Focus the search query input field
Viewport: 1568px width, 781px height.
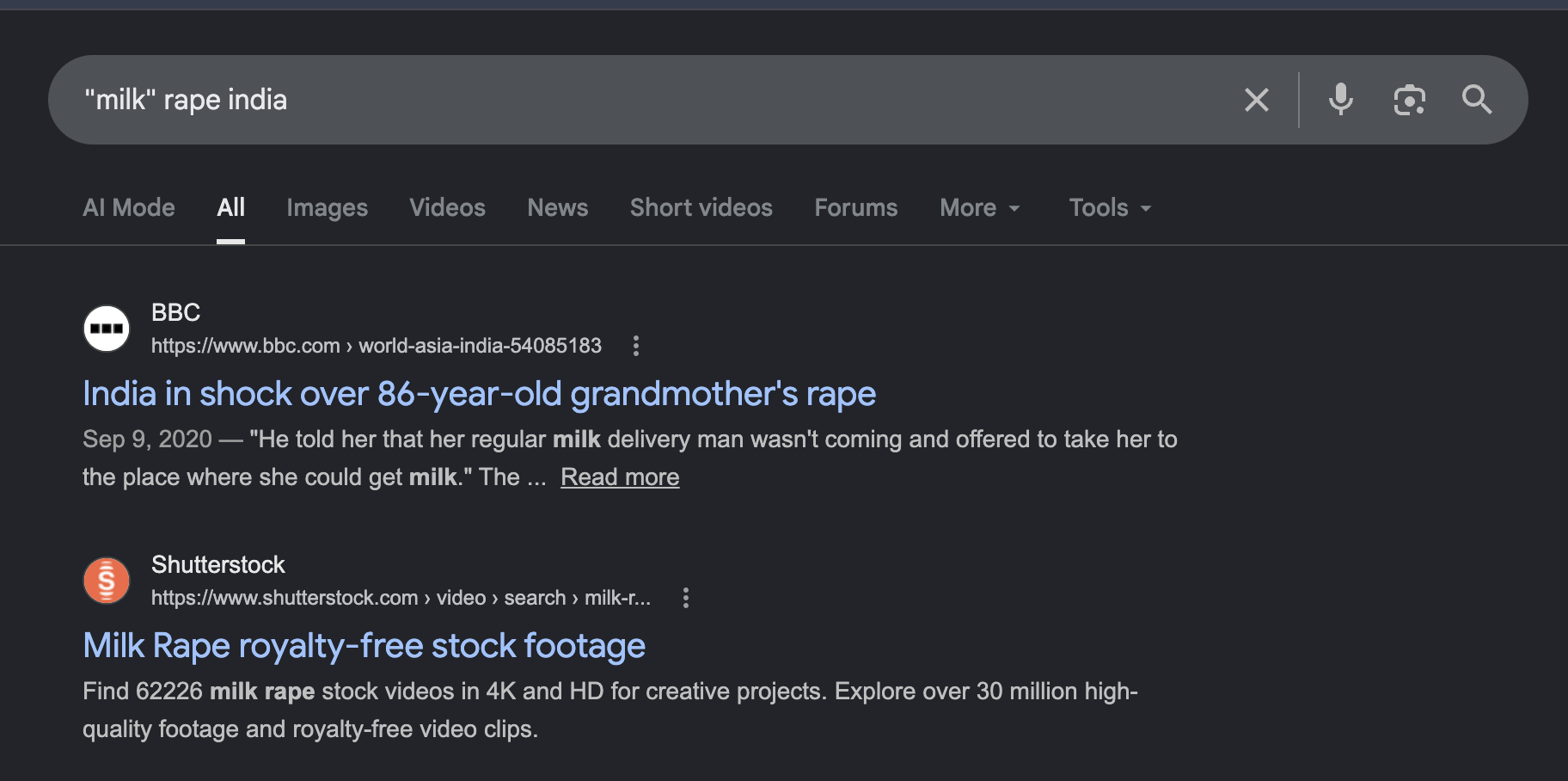pyautogui.click(x=653, y=100)
